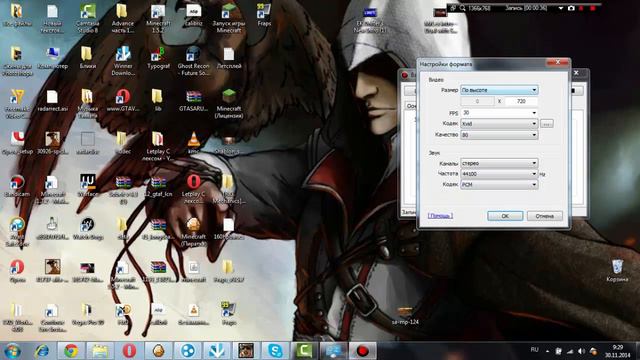Select the Winner Downloader desktop icon
The width and height of the screenshot is (640, 360).
point(123,61)
